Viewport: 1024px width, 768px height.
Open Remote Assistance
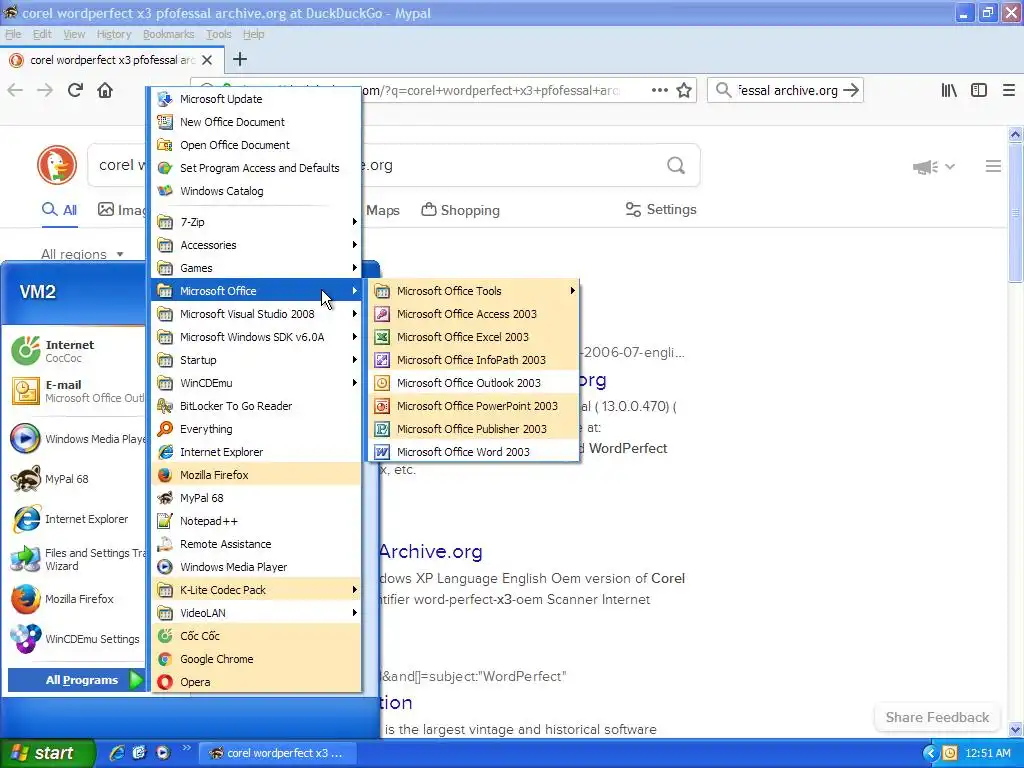coord(256,544)
